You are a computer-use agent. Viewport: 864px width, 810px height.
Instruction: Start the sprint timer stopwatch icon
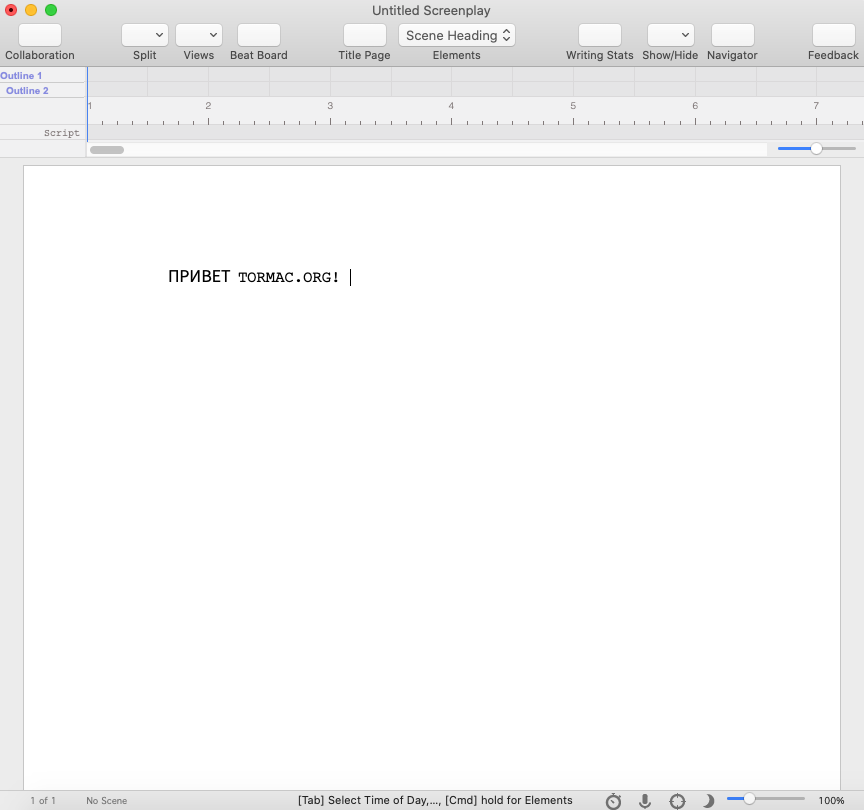[613, 801]
